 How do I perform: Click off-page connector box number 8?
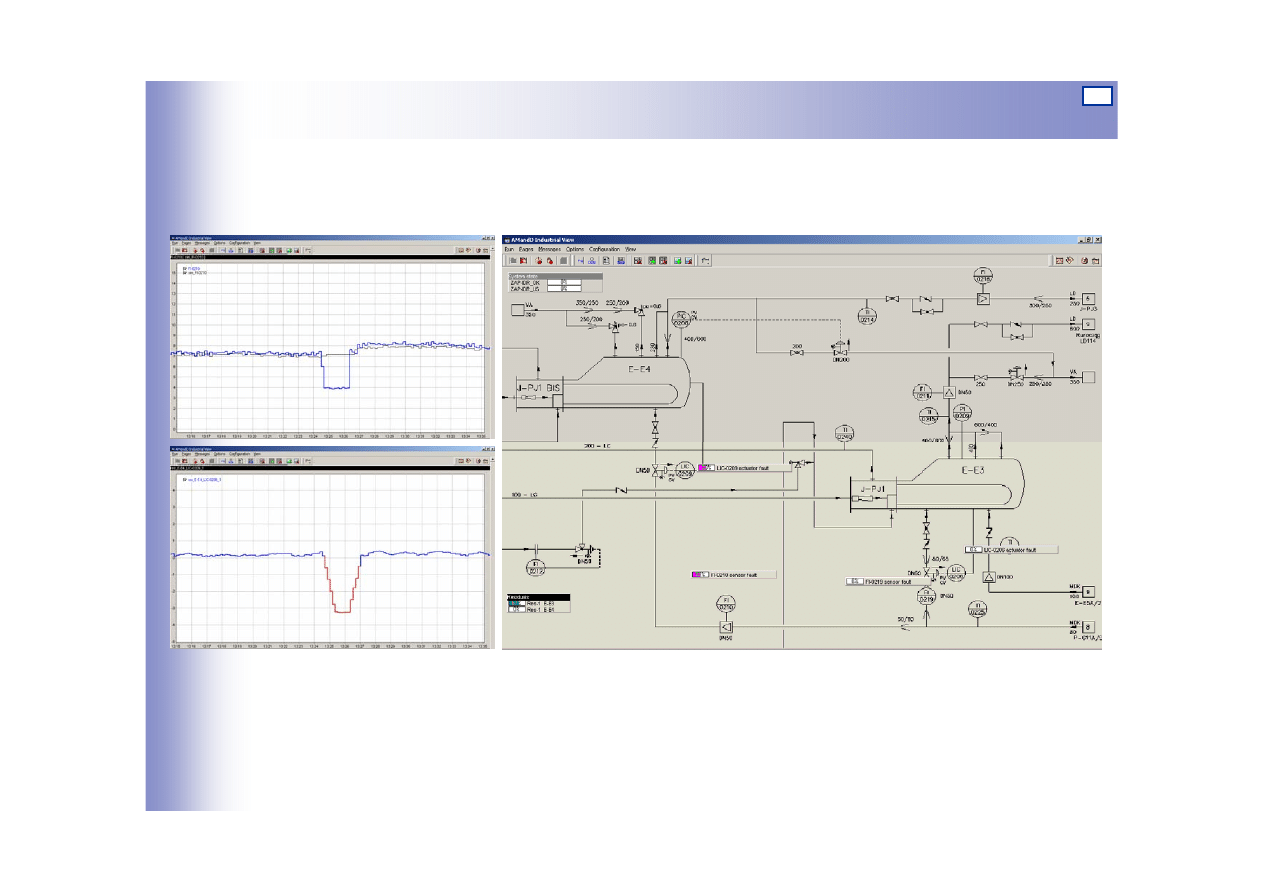1089,627
